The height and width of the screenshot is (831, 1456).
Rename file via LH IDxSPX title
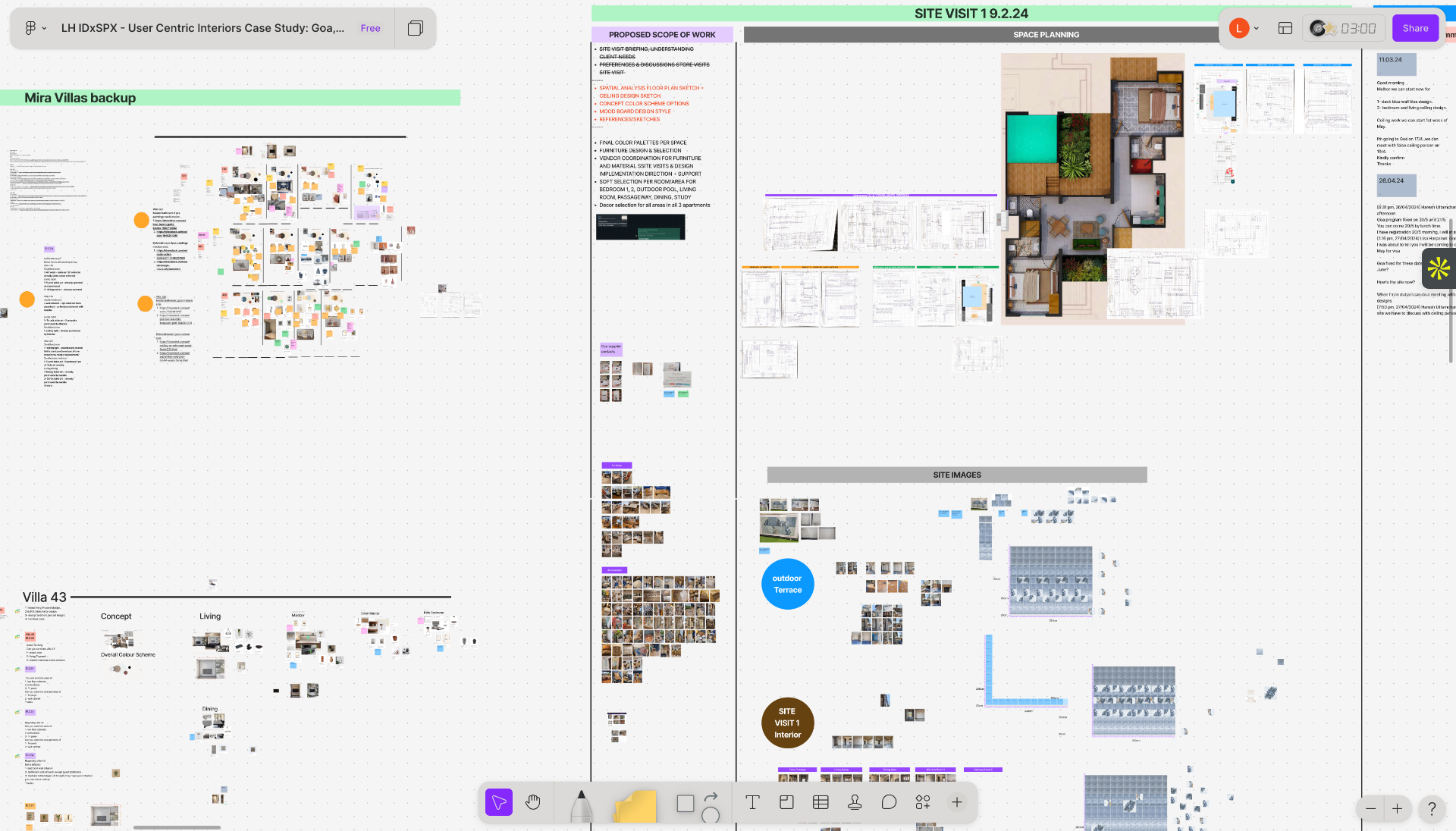[x=202, y=28]
